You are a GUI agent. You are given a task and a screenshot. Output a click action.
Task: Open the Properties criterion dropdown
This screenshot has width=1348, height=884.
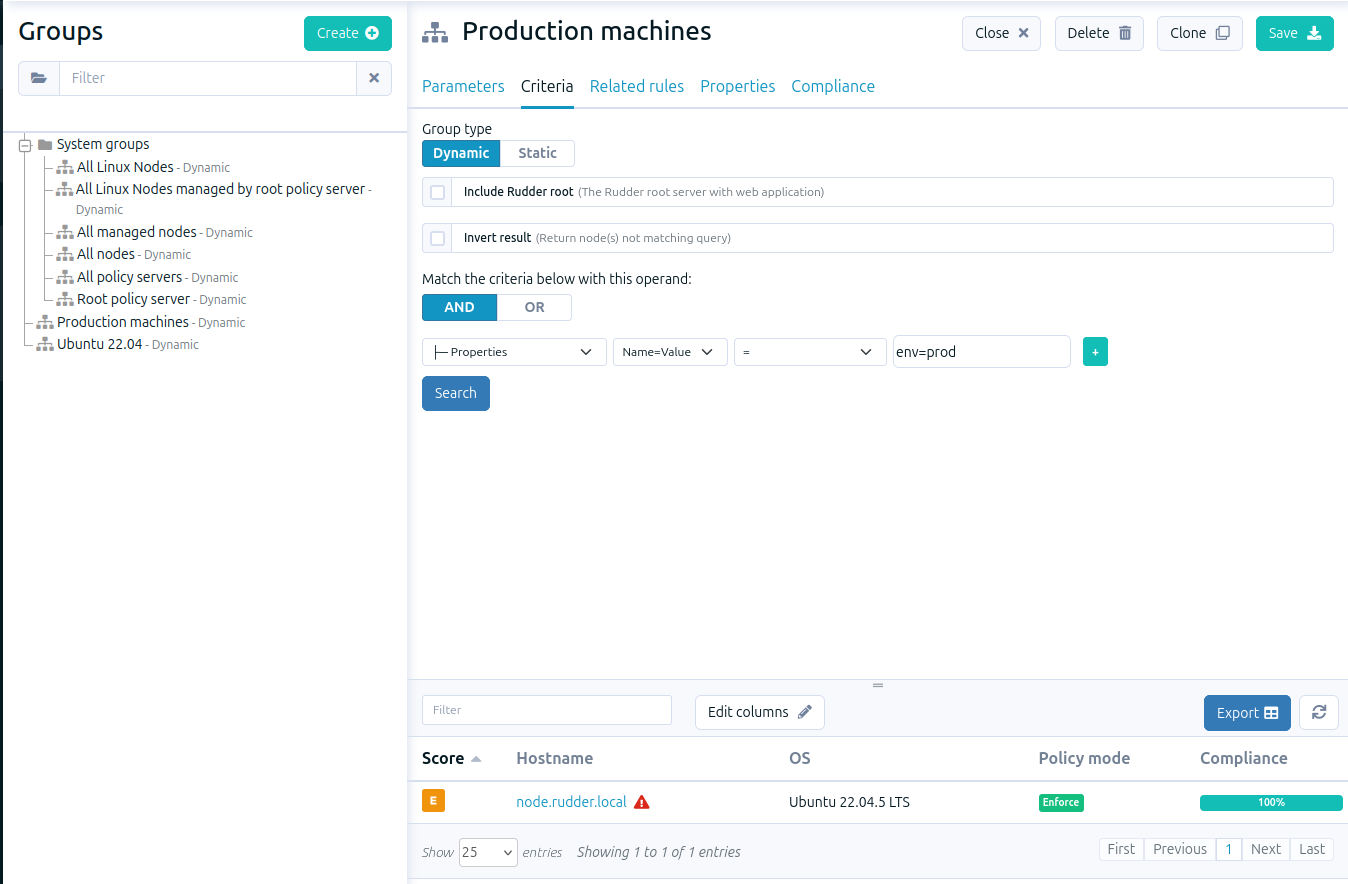[514, 352]
